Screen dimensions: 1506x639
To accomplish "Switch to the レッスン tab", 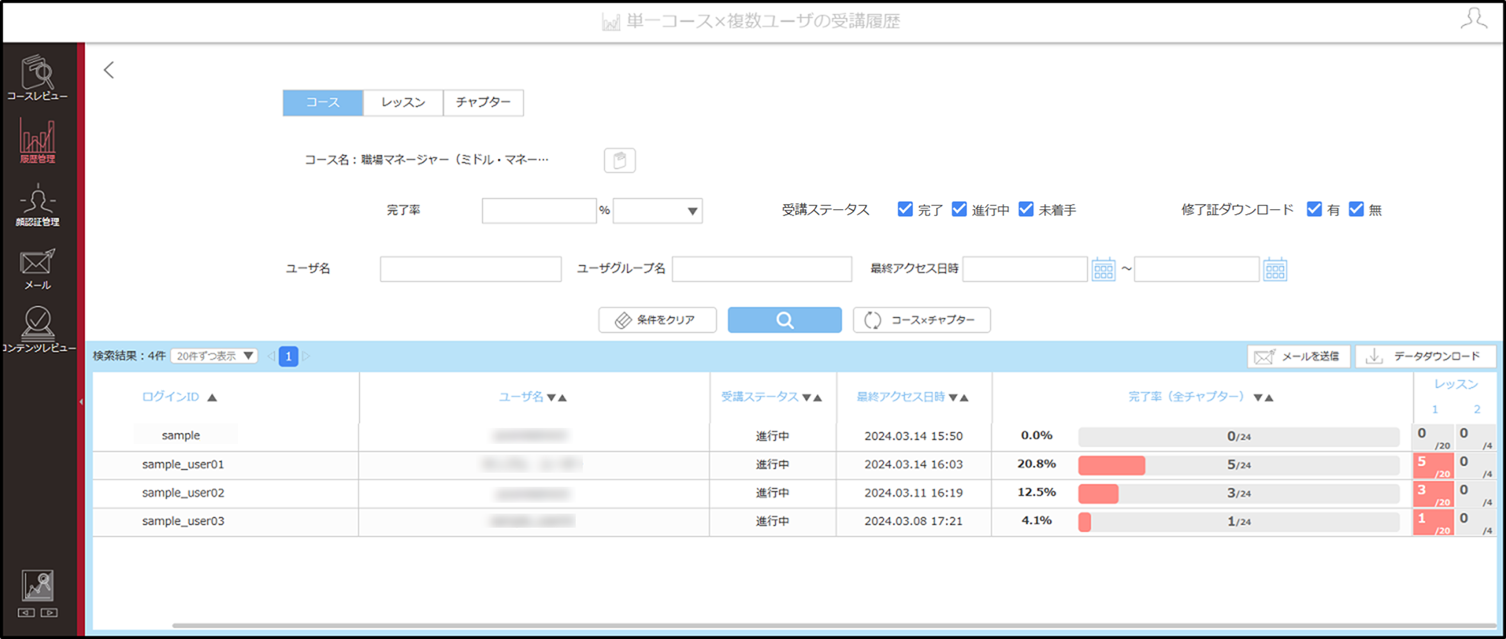I will [403, 102].
